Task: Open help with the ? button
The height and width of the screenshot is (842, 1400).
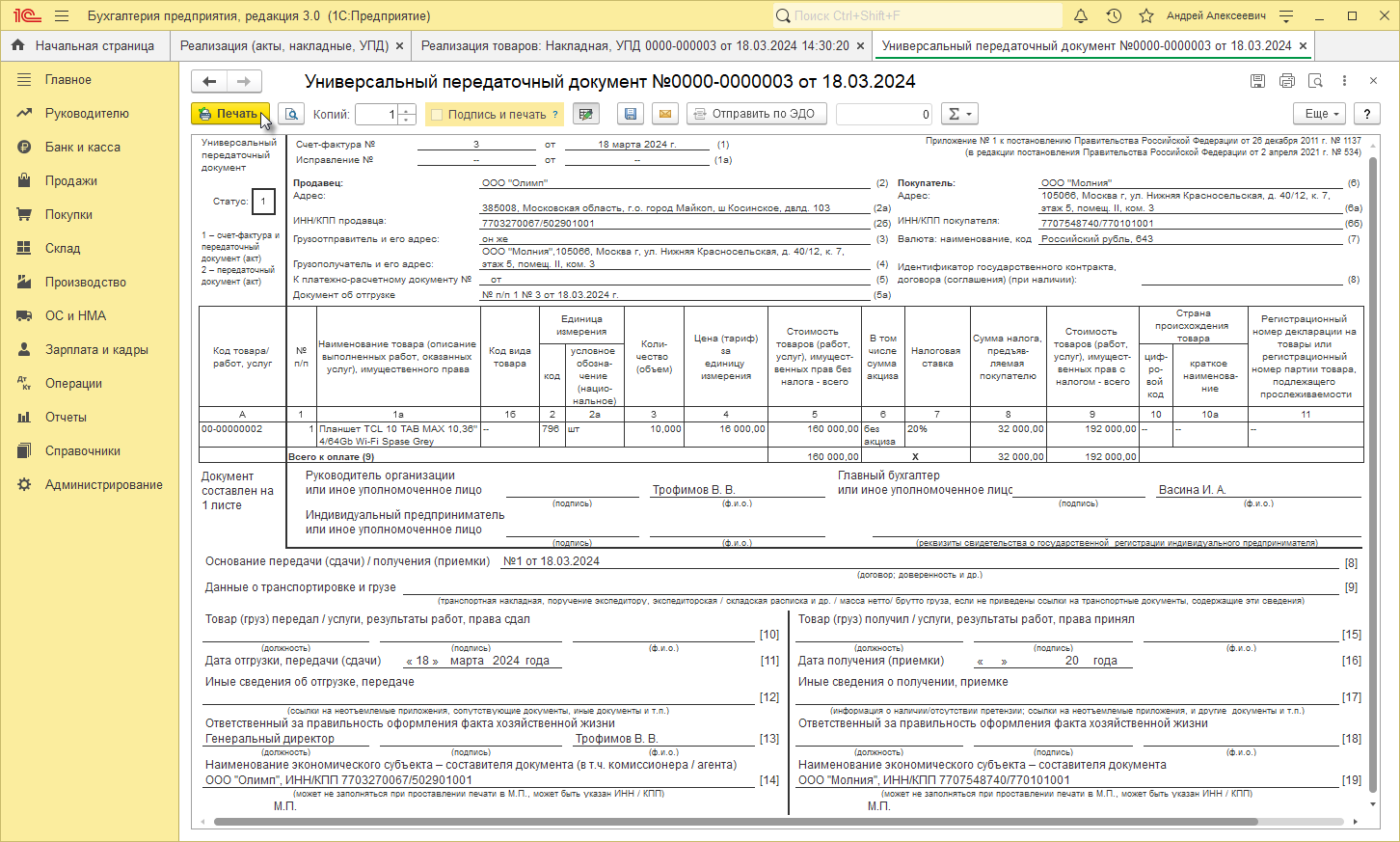Action: pos(1366,114)
